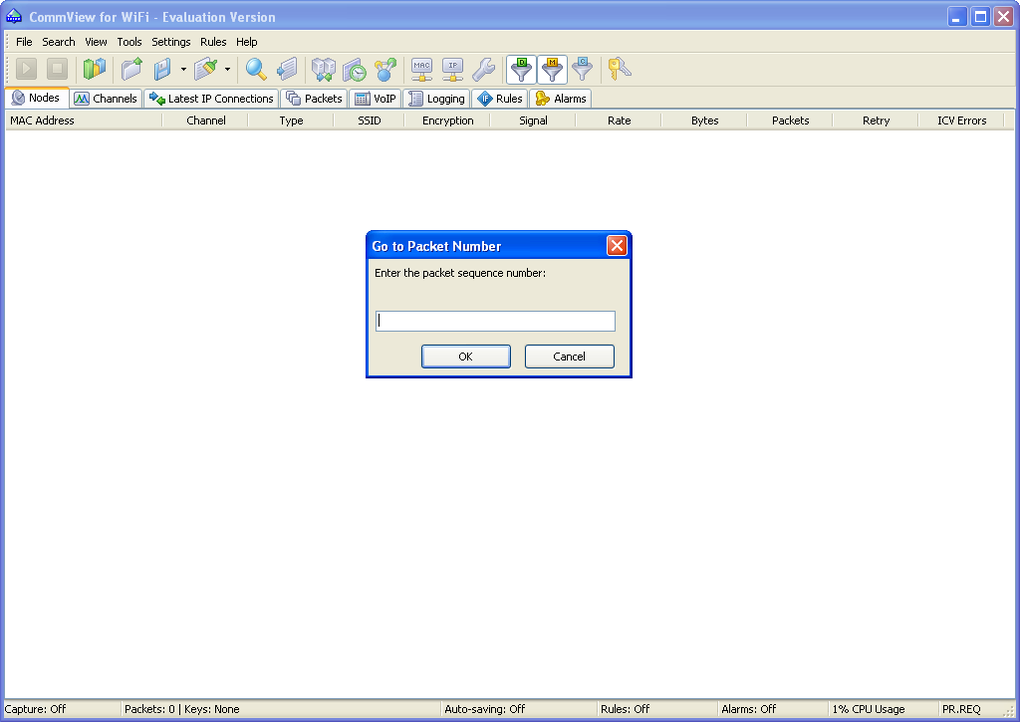The width and height of the screenshot is (1020, 722).
Task: Click 'Auto-saving: Off' status text
Action: [485, 709]
